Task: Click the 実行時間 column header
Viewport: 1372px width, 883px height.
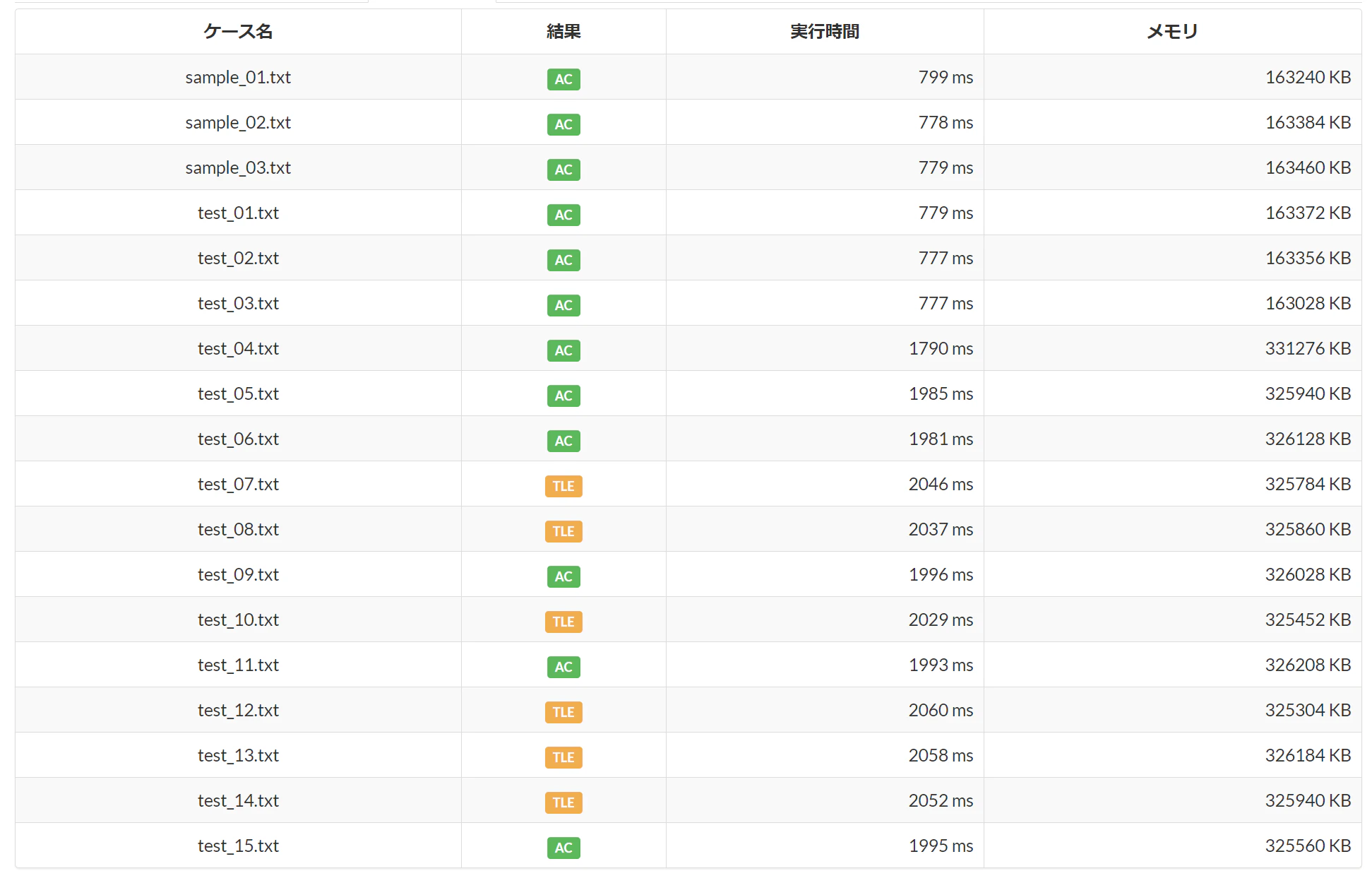Action: (x=825, y=32)
